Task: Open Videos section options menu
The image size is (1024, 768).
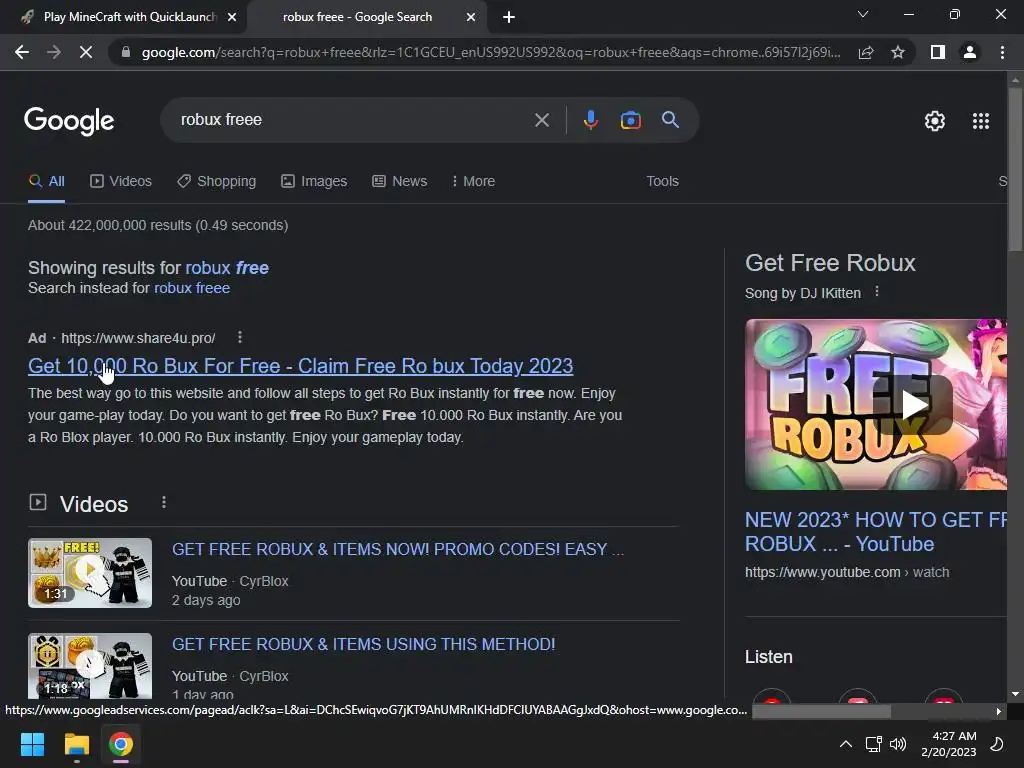Action: pos(163,502)
